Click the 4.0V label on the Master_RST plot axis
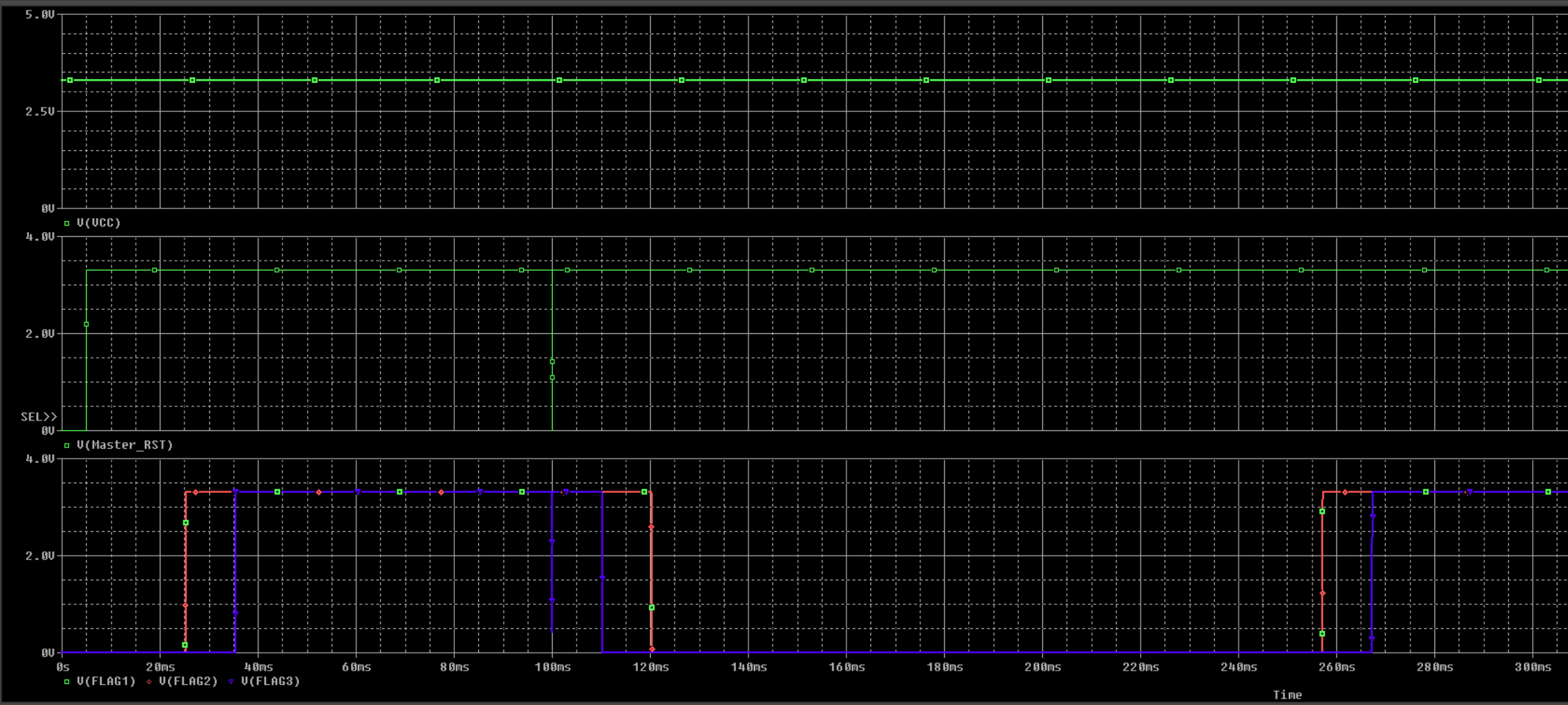 pyautogui.click(x=40, y=237)
